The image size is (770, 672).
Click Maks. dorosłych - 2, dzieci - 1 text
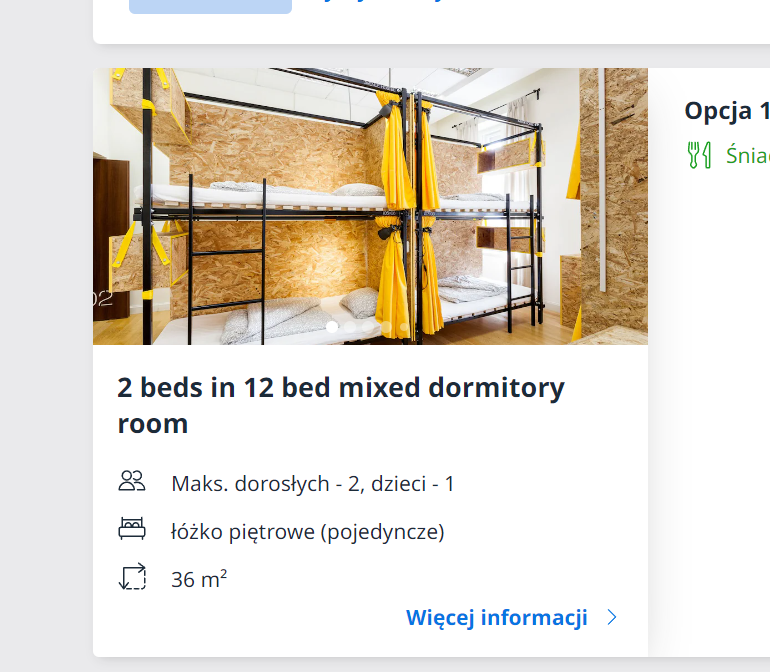click(x=313, y=483)
